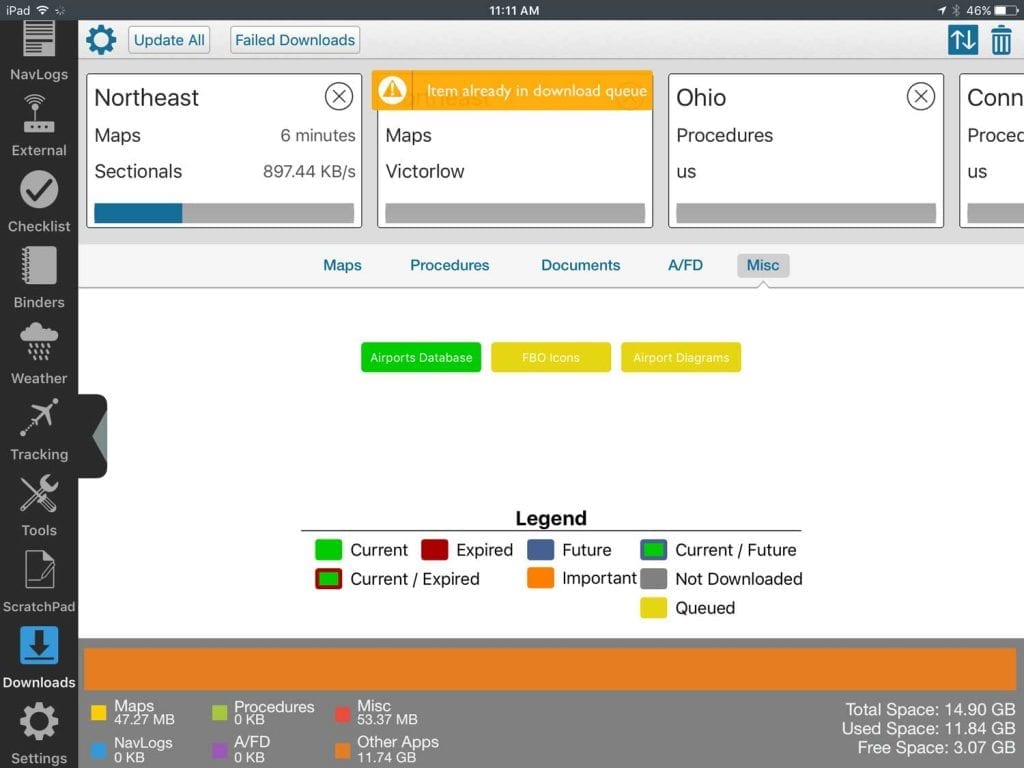This screenshot has width=1024, height=768.
Task: Click the Total Space: 14.90 GB text
Action: pos(930,709)
